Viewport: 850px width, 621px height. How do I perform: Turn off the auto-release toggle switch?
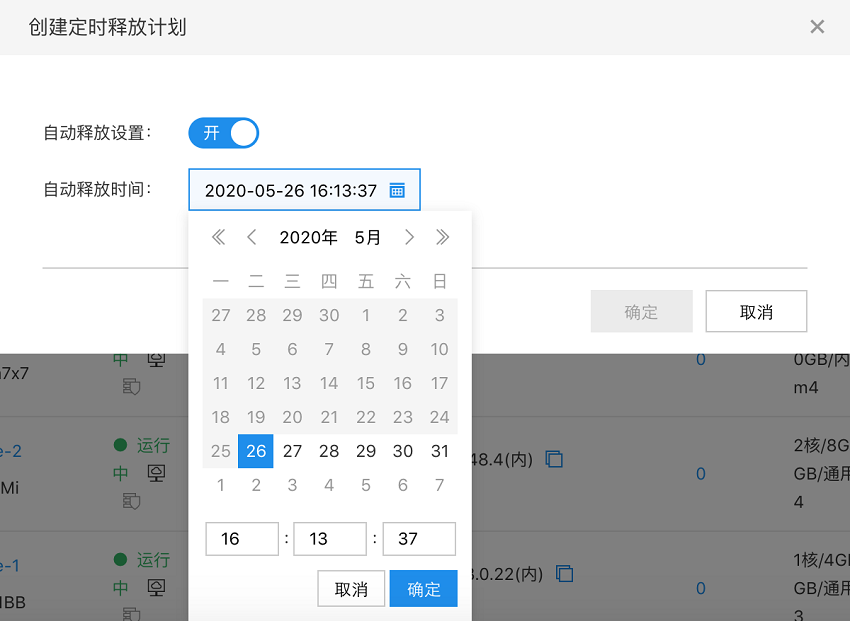224,133
